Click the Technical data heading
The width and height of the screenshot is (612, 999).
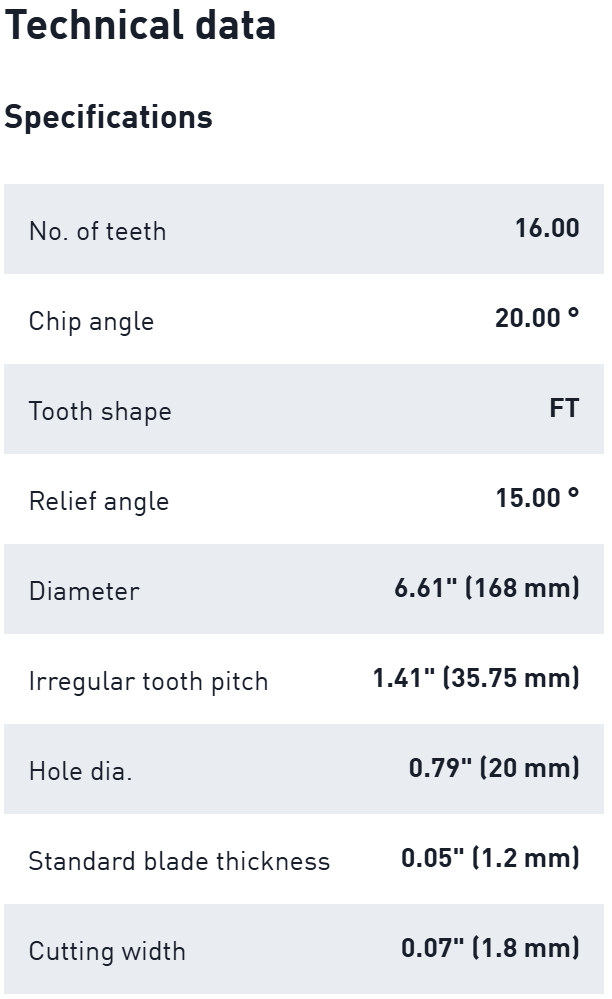pos(140,25)
